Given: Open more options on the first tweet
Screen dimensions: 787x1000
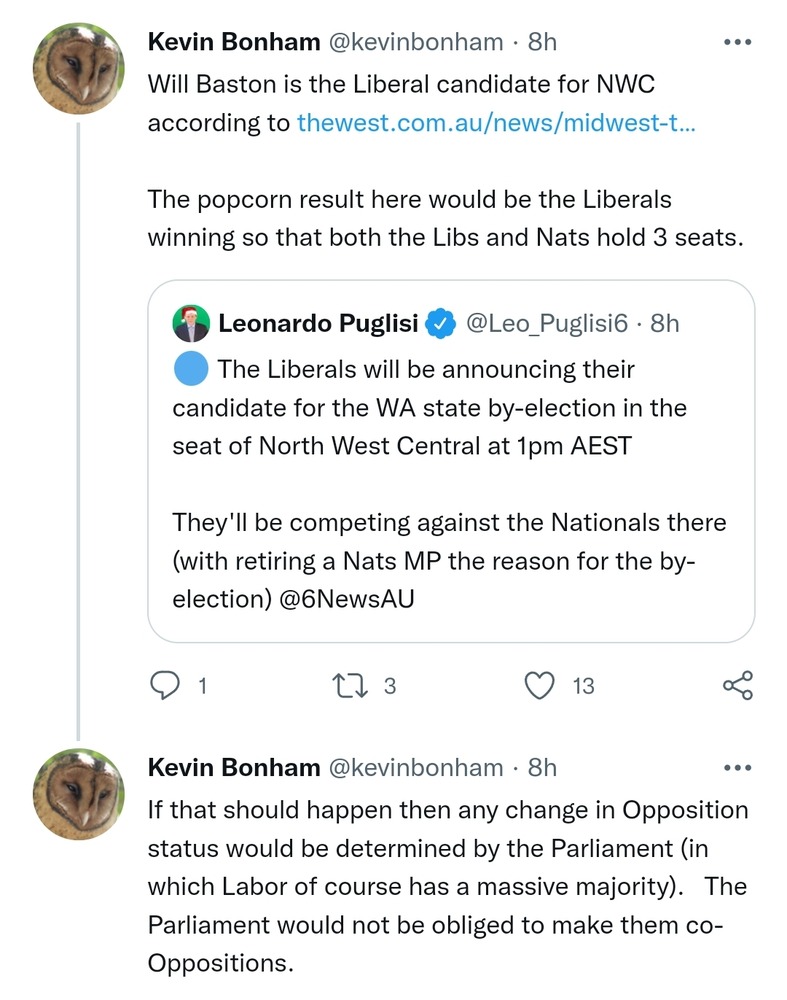Looking at the screenshot, I should pyautogui.click(x=736, y=42).
